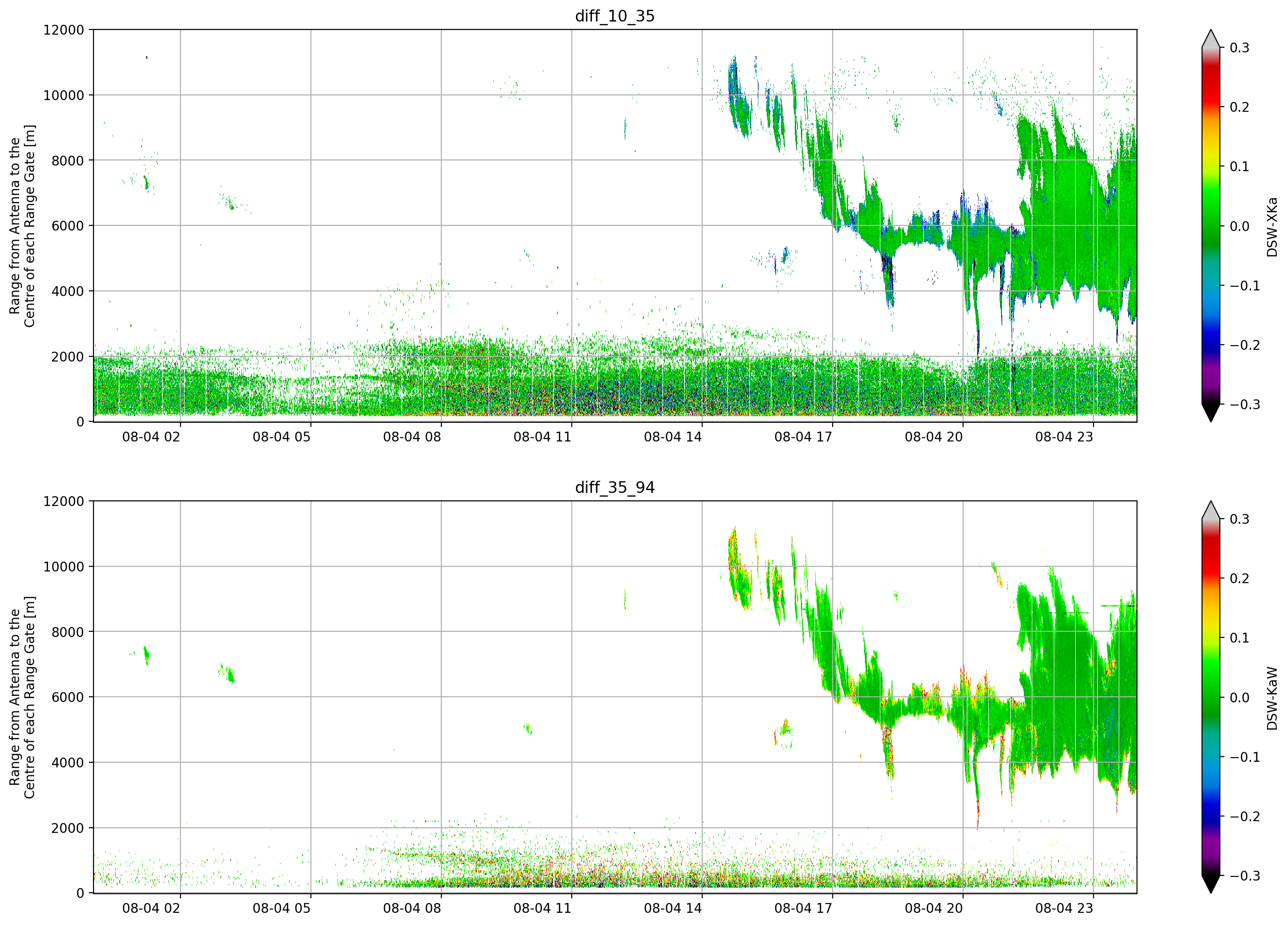Viewport: 1288px width, 925px height.
Task: Click the 08-04 05 x-axis label in bottom plot
Action: (282, 909)
